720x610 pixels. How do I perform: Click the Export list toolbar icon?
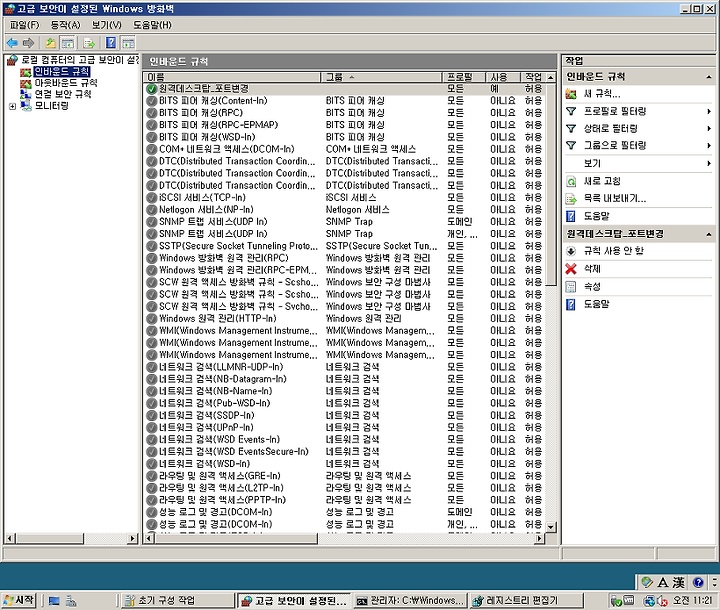(89, 43)
